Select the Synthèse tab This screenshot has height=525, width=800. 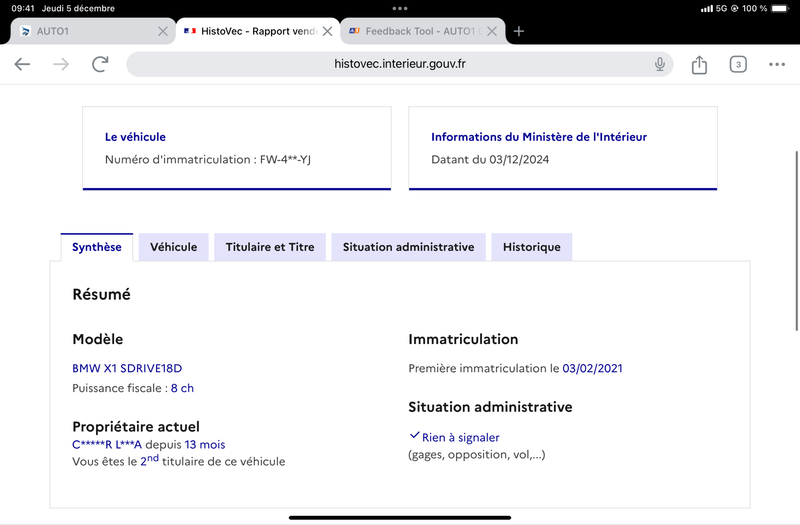[x=97, y=247]
